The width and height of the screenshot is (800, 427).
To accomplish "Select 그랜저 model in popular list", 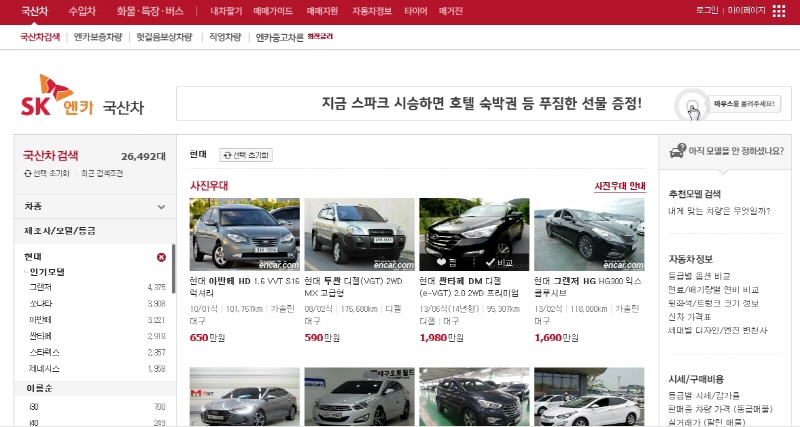I will point(41,287).
